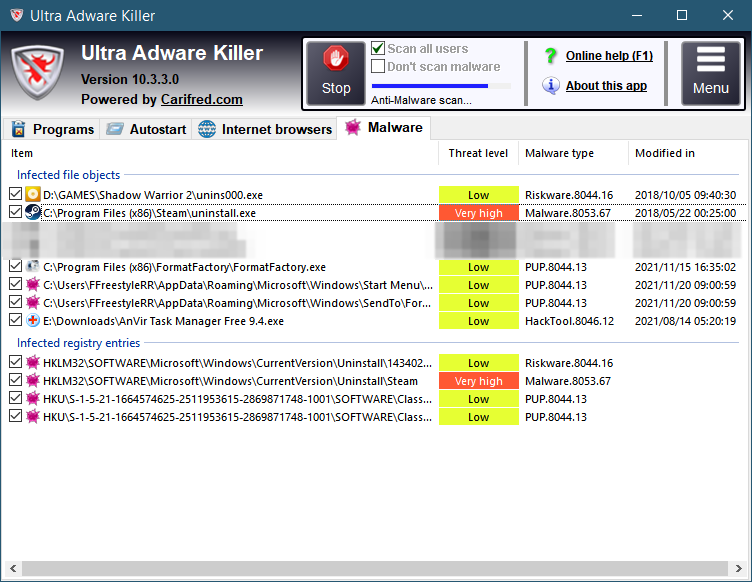Uncheck the Shadow Warrior 2 unins000.exe item
The image size is (752, 582).
15,194
